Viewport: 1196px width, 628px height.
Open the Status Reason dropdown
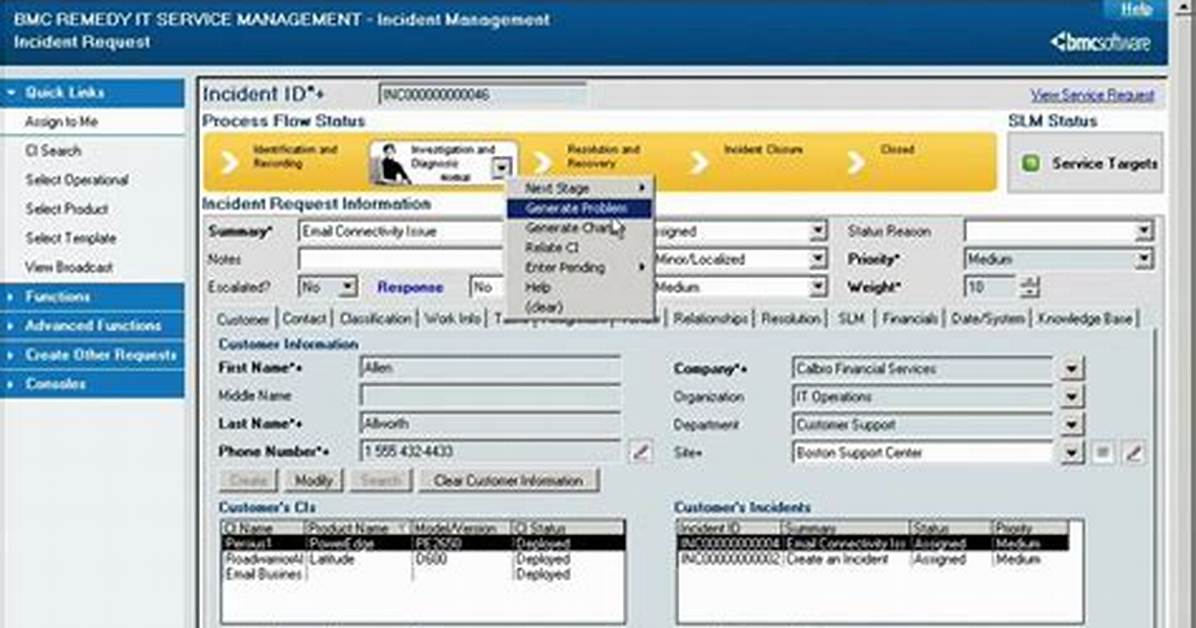pyautogui.click(x=1143, y=231)
